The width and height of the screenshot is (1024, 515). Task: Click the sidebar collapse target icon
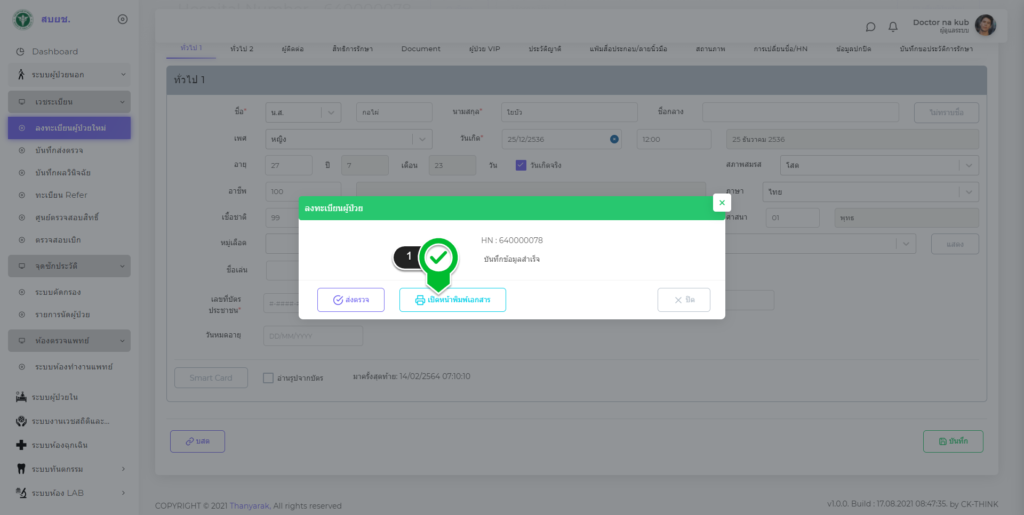122,19
